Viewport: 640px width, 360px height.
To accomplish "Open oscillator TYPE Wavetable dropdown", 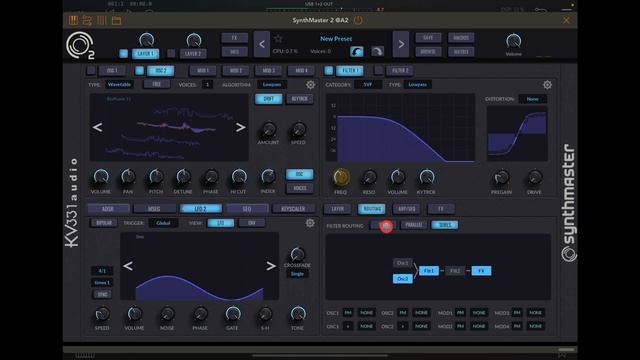I will click(x=120, y=84).
